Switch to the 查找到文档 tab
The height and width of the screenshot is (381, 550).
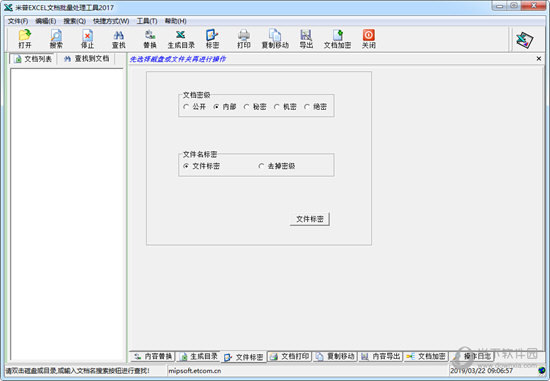point(86,59)
